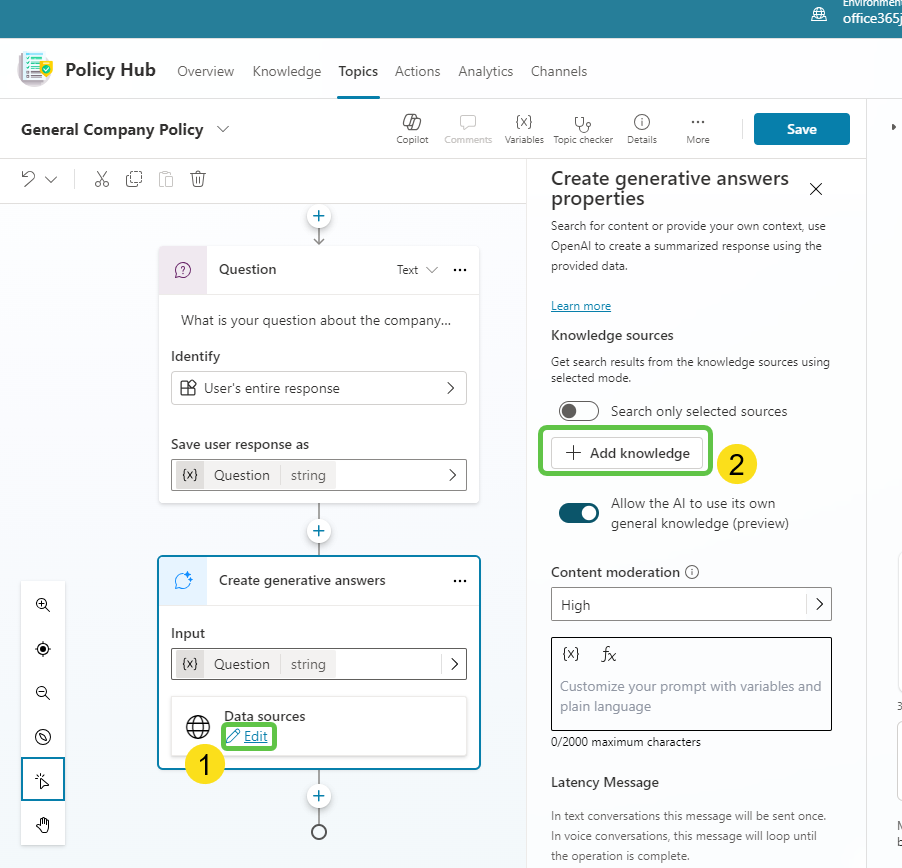The height and width of the screenshot is (868, 902).
Task: Select the pan hand tool
Action: pos(42,825)
